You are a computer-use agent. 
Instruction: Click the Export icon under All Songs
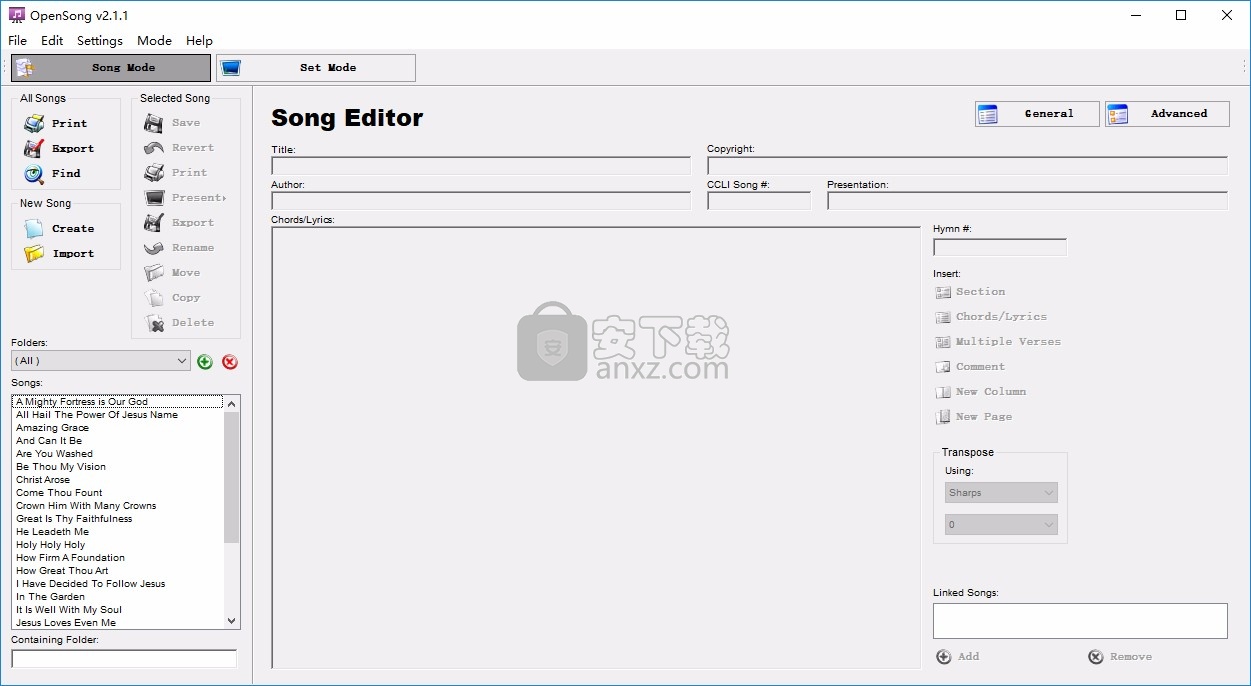coord(34,148)
